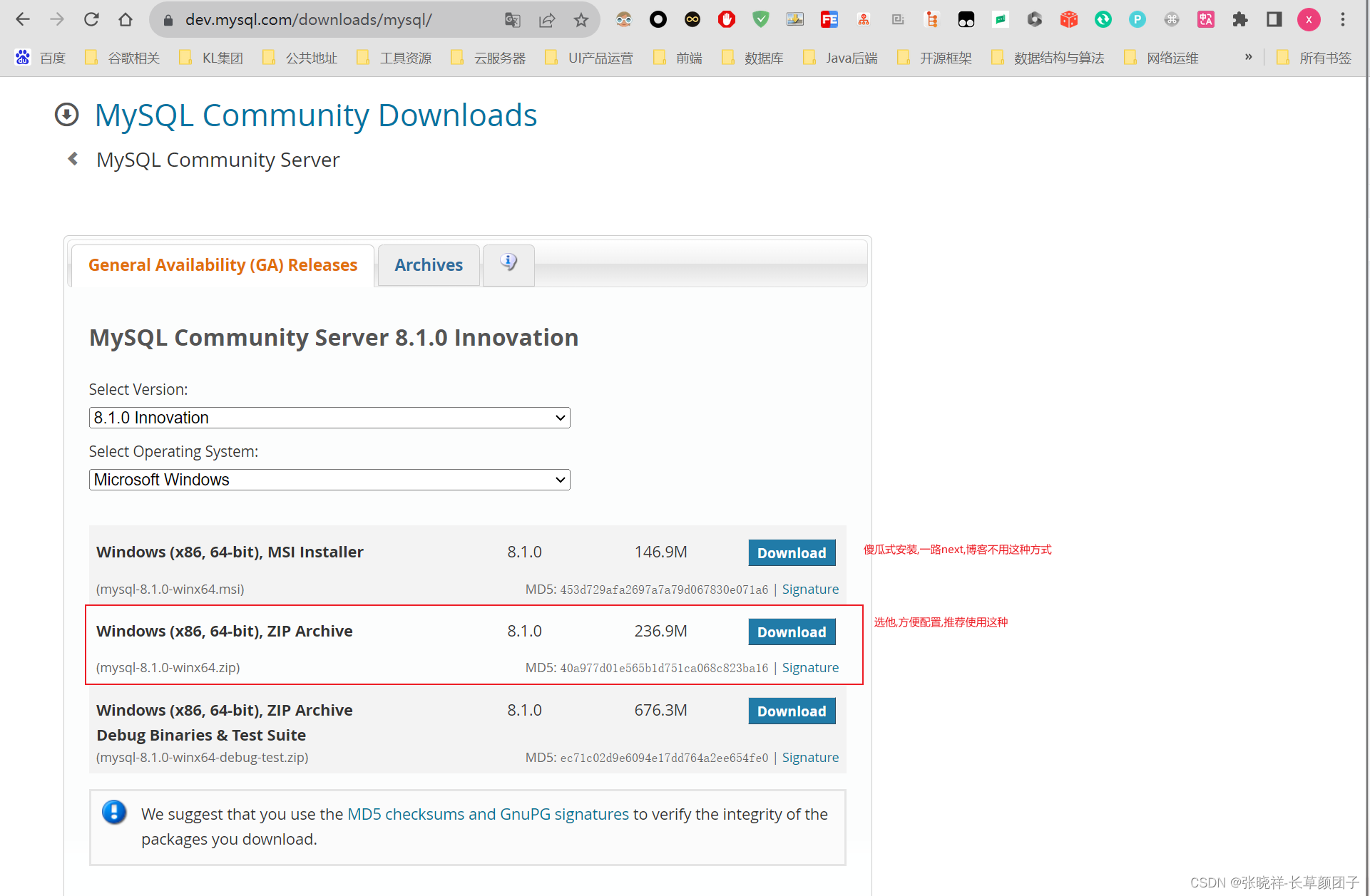Open the 云服务器 bookmark folder
Image resolution: width=1370 pixels, height=896 pixels.
pyautogui.click(x=488, y=58)
